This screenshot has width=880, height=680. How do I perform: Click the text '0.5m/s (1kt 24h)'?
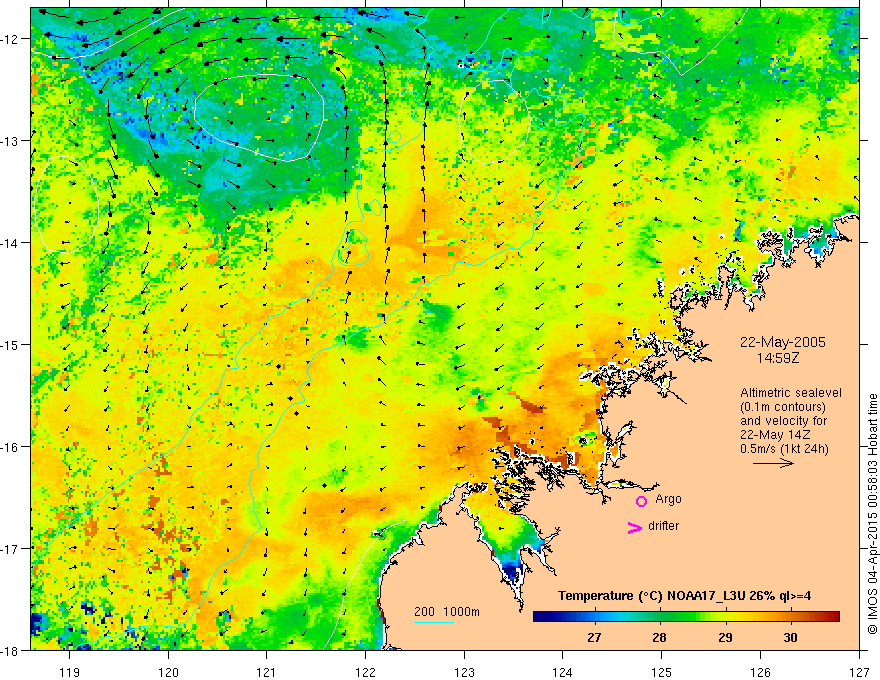tap(784, 449)
